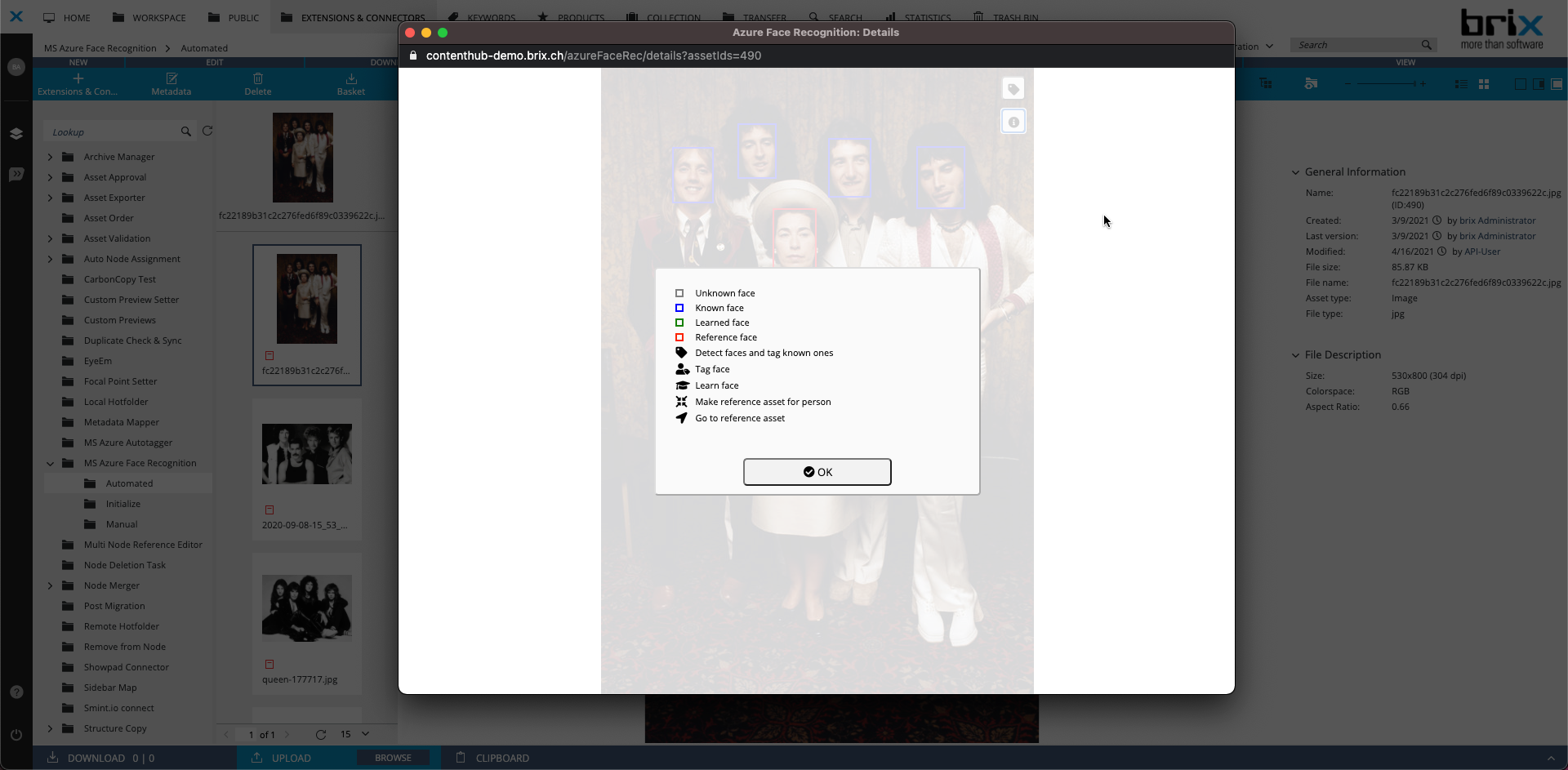Expand the Asset Exporter folder
Image resolution: width=1568 pixels, height=770 pixels.
[50, 198]
